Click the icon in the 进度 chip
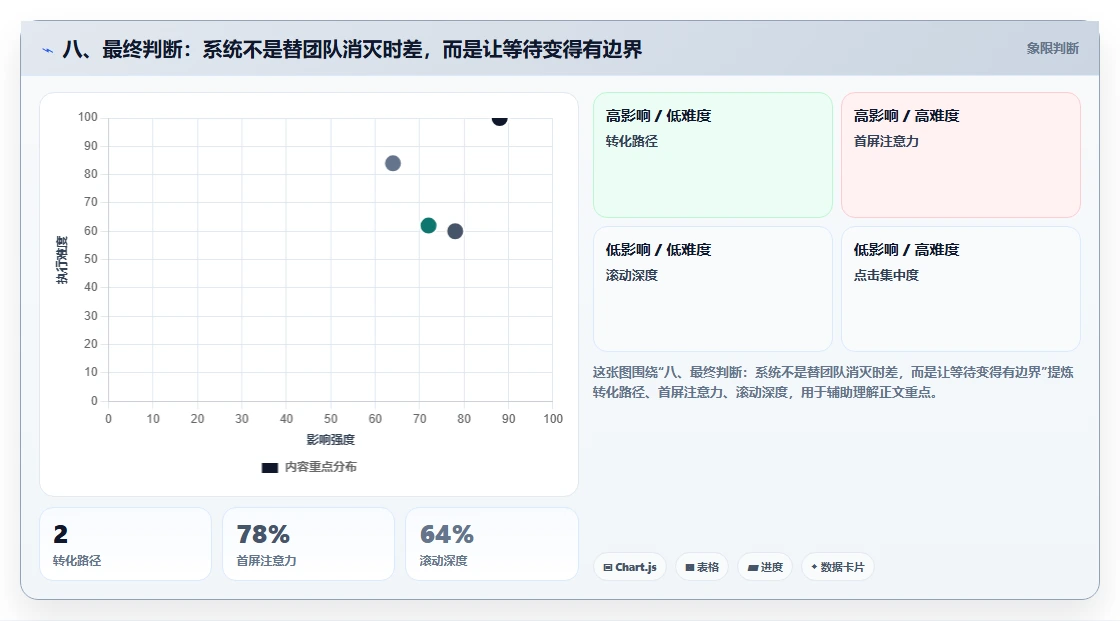 [753, 567]
